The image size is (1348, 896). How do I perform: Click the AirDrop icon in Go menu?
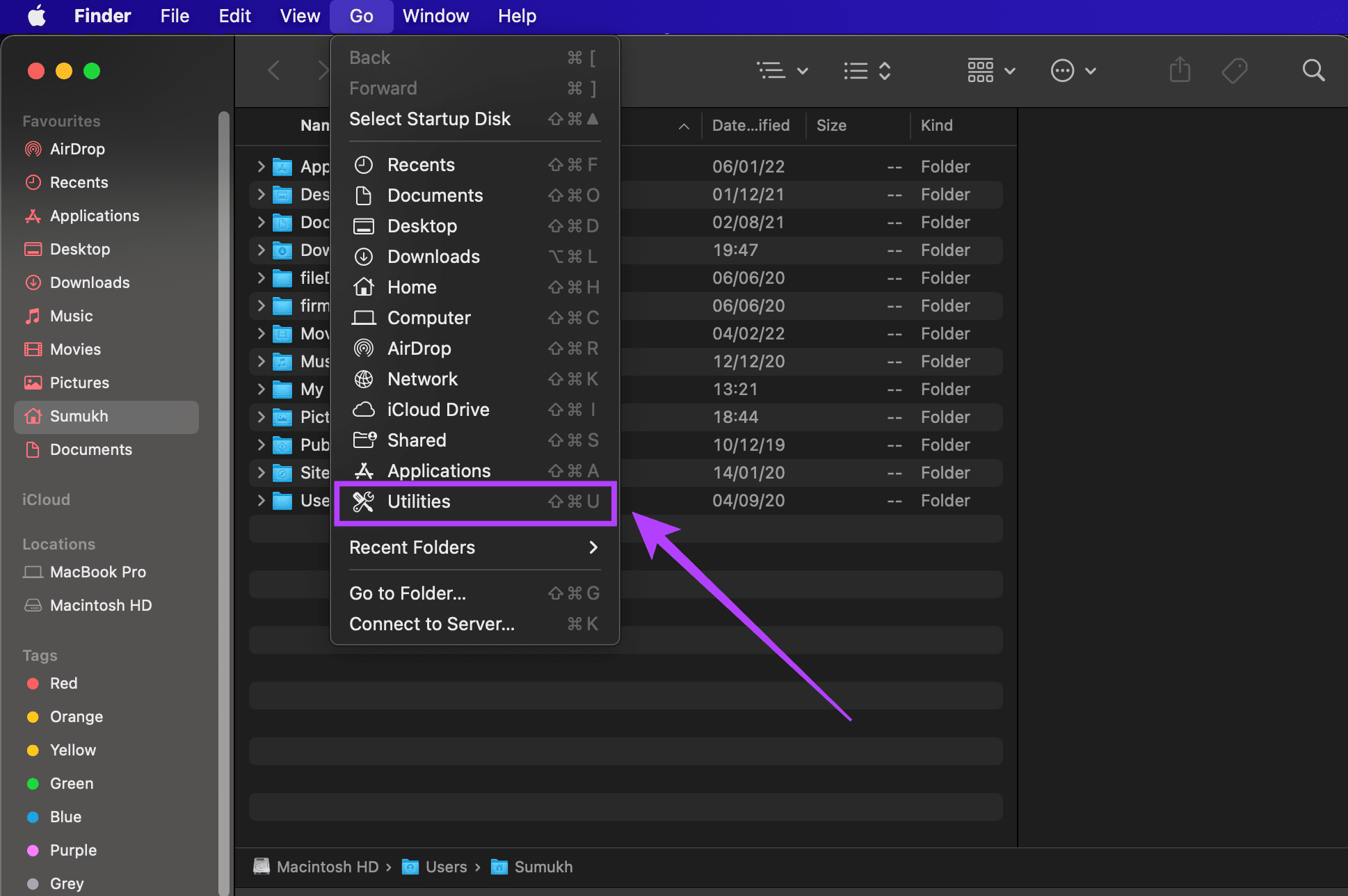pyautogui.click(x=363, y=348)
